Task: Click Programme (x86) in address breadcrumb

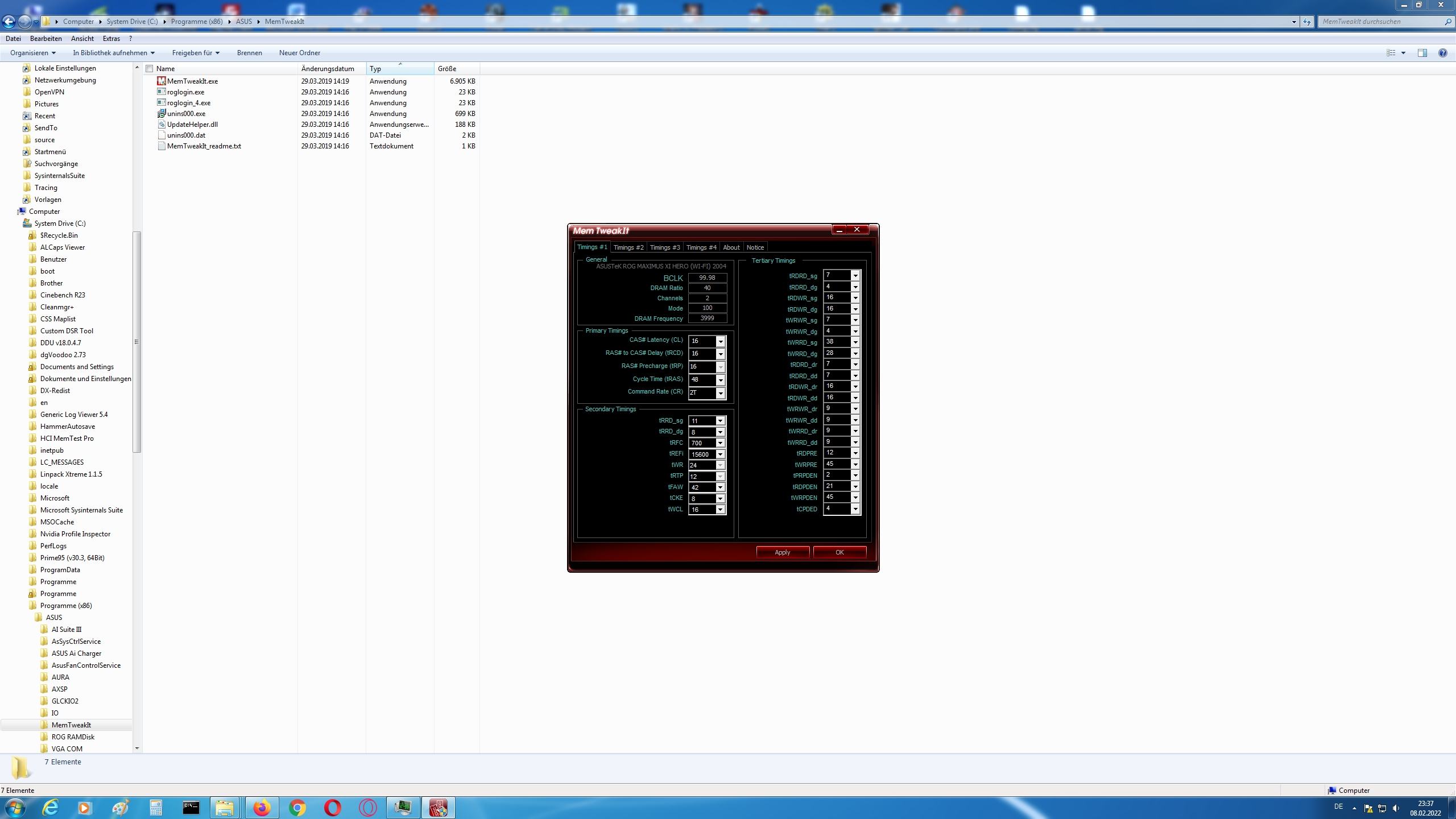Action: coord(197,22)
